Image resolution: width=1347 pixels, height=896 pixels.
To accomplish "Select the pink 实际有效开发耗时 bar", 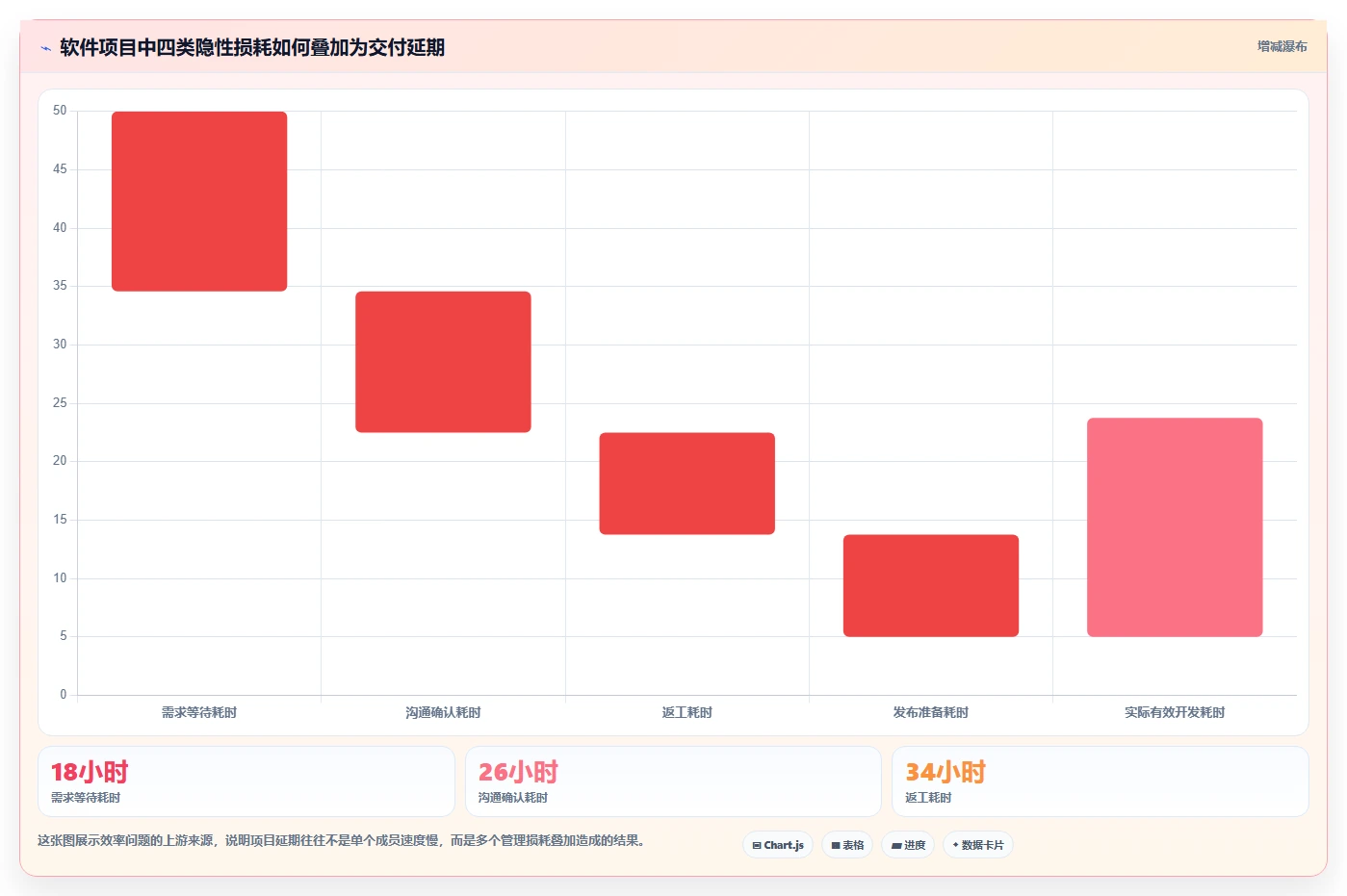I will (1175, 527).
